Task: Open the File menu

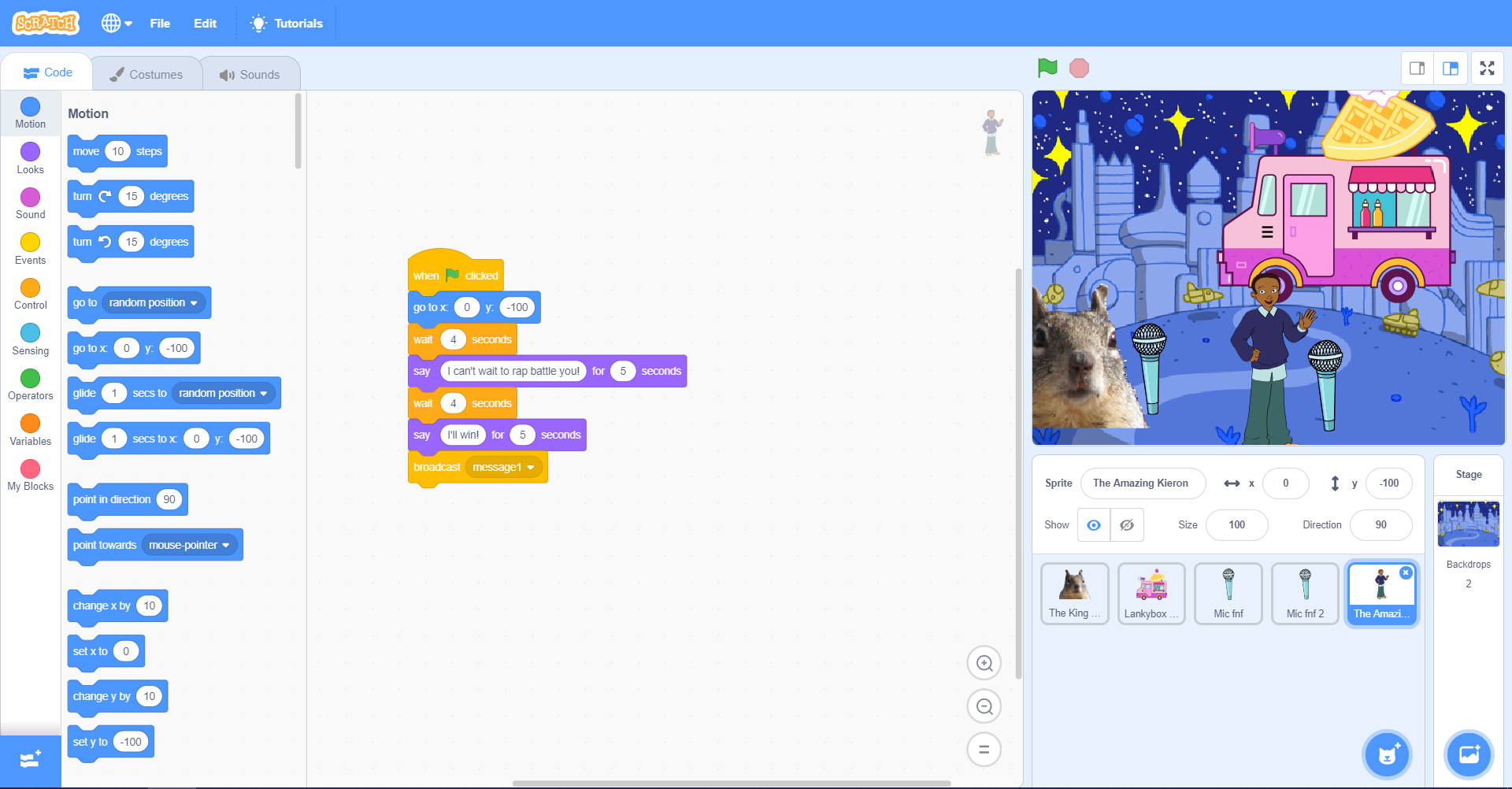Action: 160,24
